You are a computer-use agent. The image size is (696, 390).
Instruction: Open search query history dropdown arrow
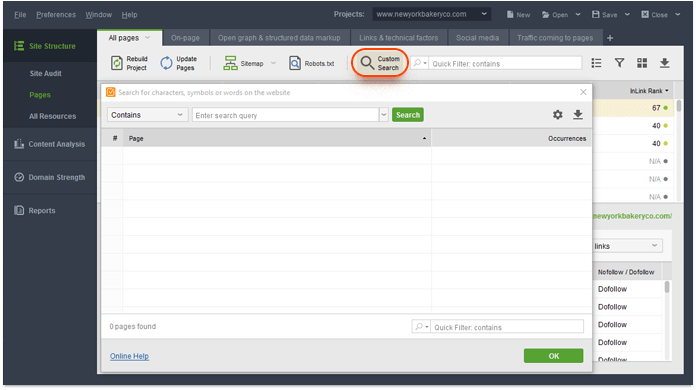pos(384,115)
